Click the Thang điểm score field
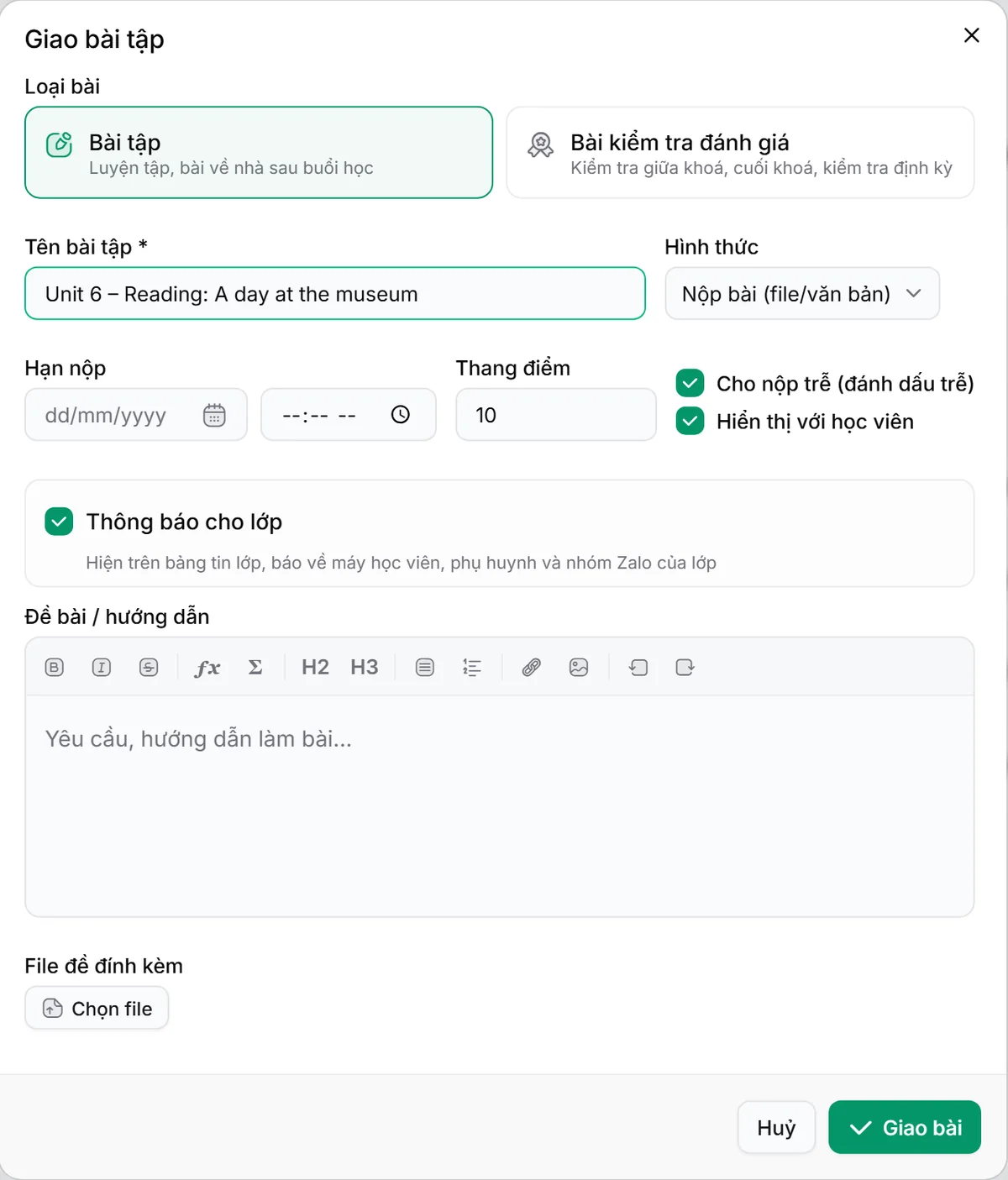The image size is (1008, 1180). pos(556,415)
